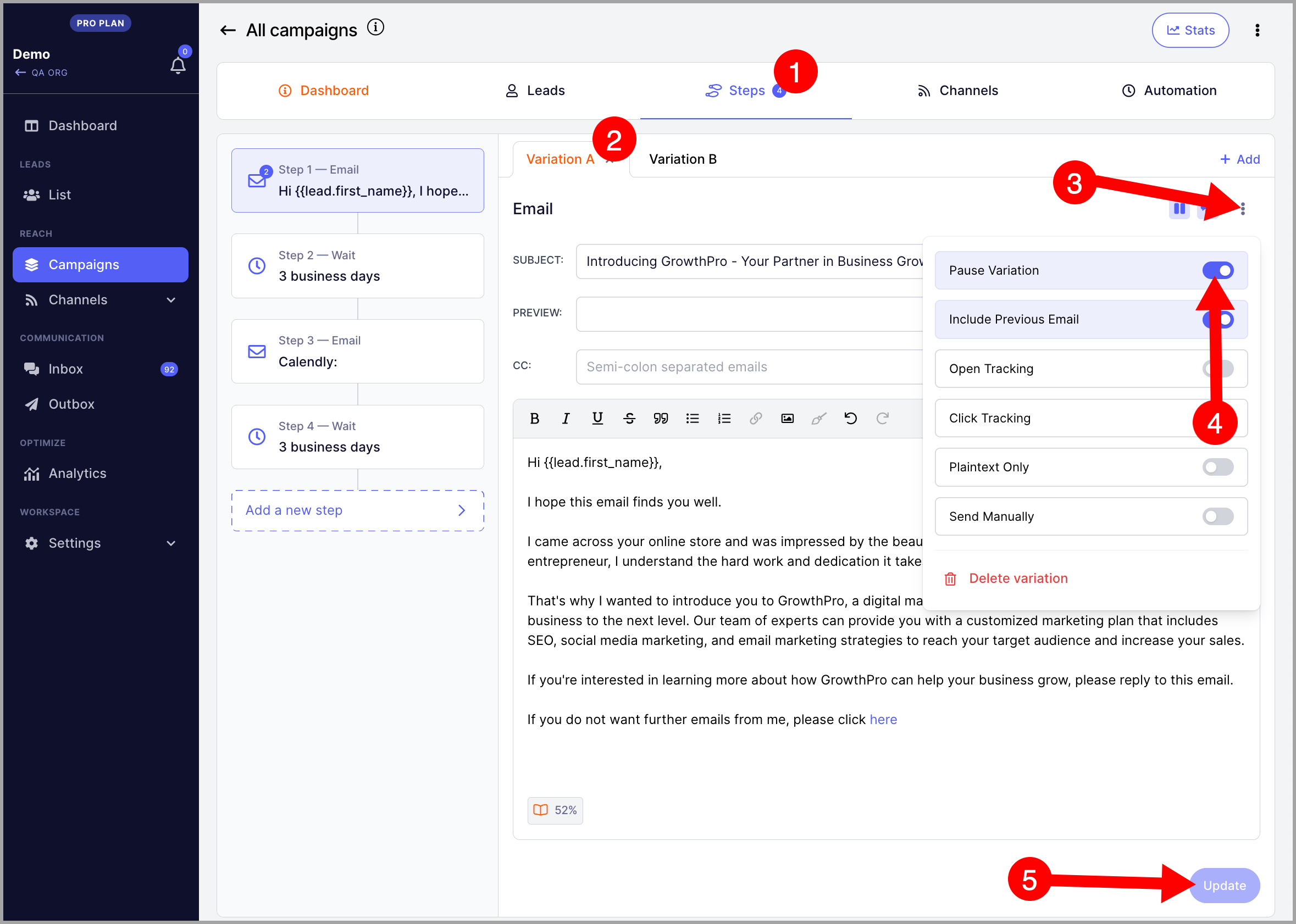Screen dimensions: 1296x924
Task: Click the trash icon for Delete variation
Action: (950, 578)
